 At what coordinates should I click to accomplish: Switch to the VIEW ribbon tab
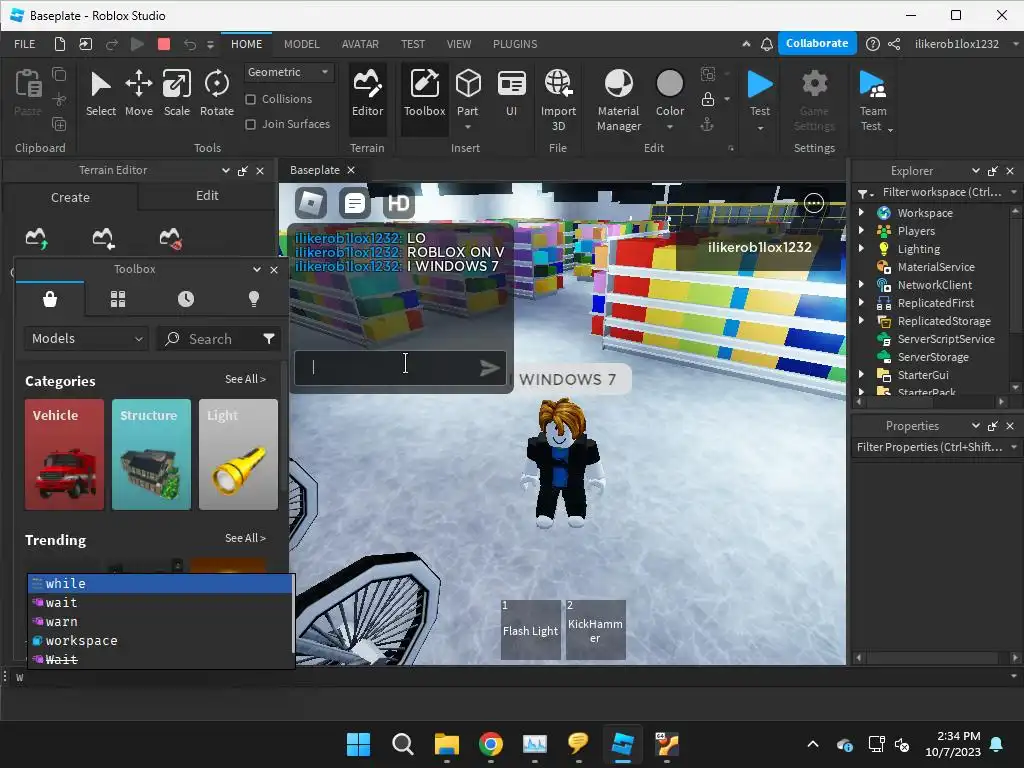458,44
